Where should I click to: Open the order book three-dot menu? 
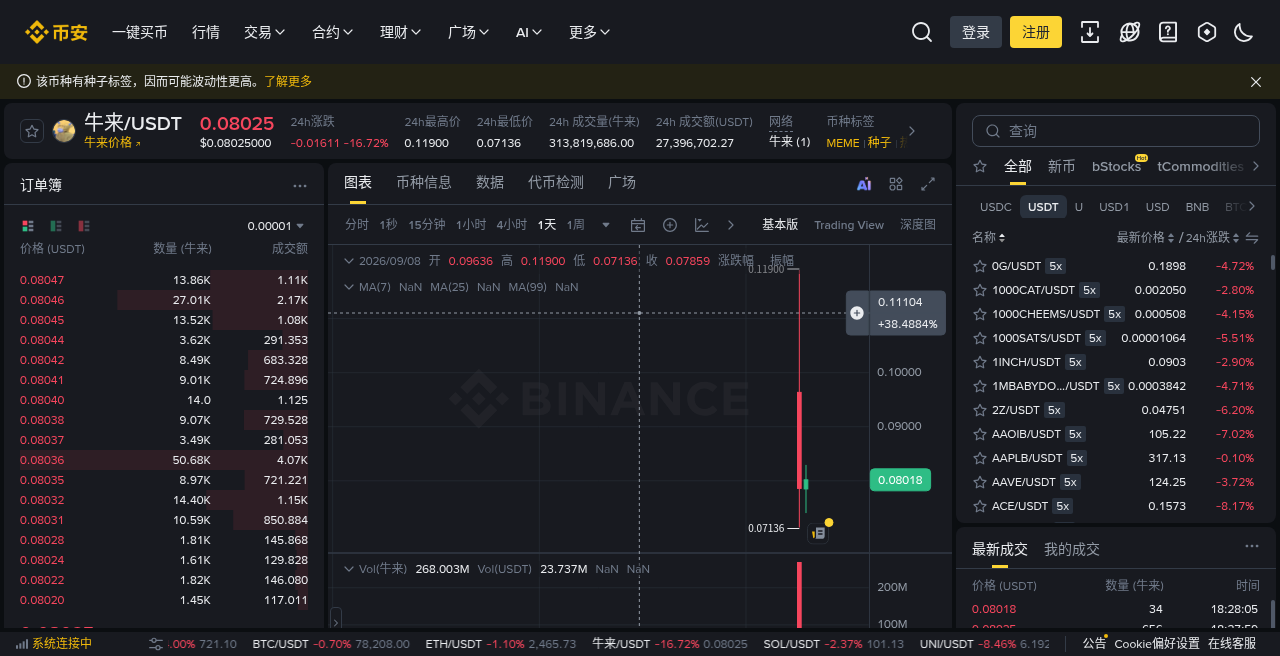pos(300,186)
